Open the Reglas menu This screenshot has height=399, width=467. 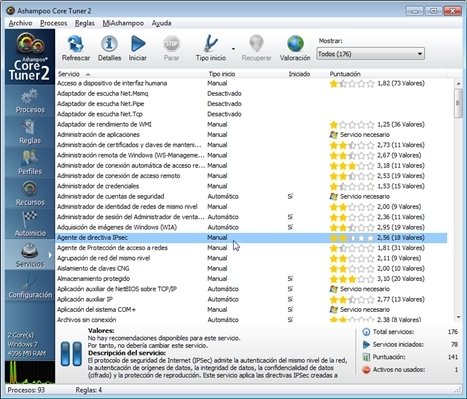85,23
